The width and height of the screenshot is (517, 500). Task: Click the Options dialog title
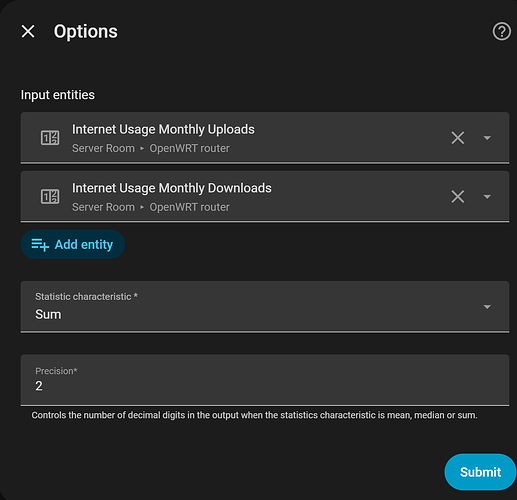[x=86, y=32]
